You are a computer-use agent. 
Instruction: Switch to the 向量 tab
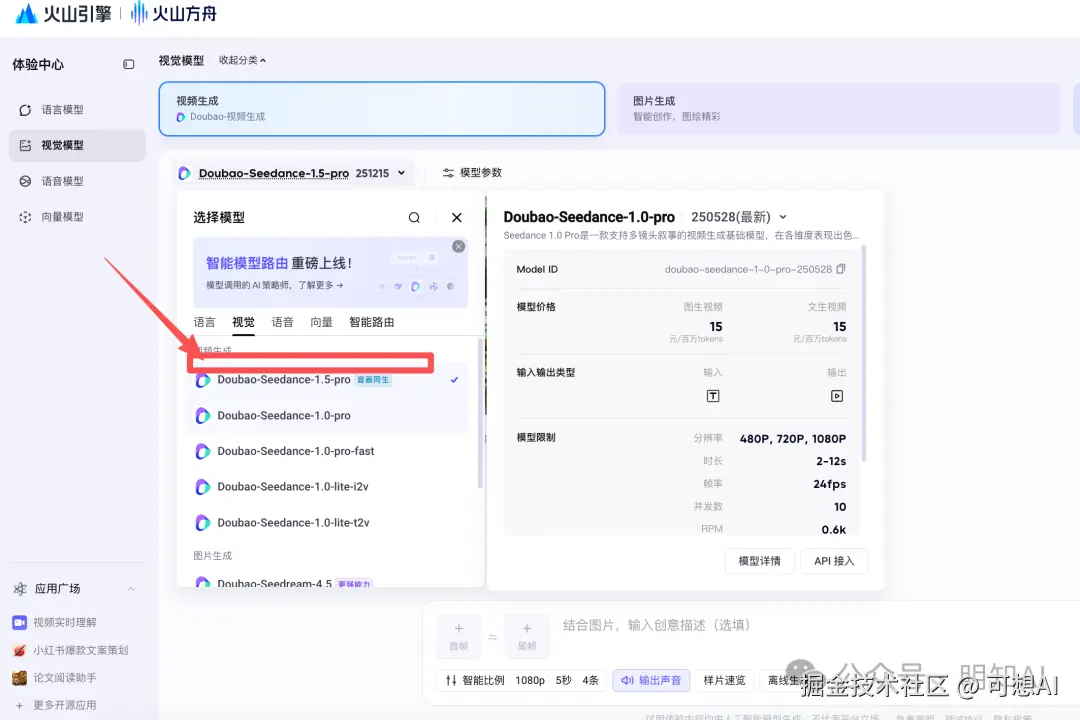coord(321,322)
